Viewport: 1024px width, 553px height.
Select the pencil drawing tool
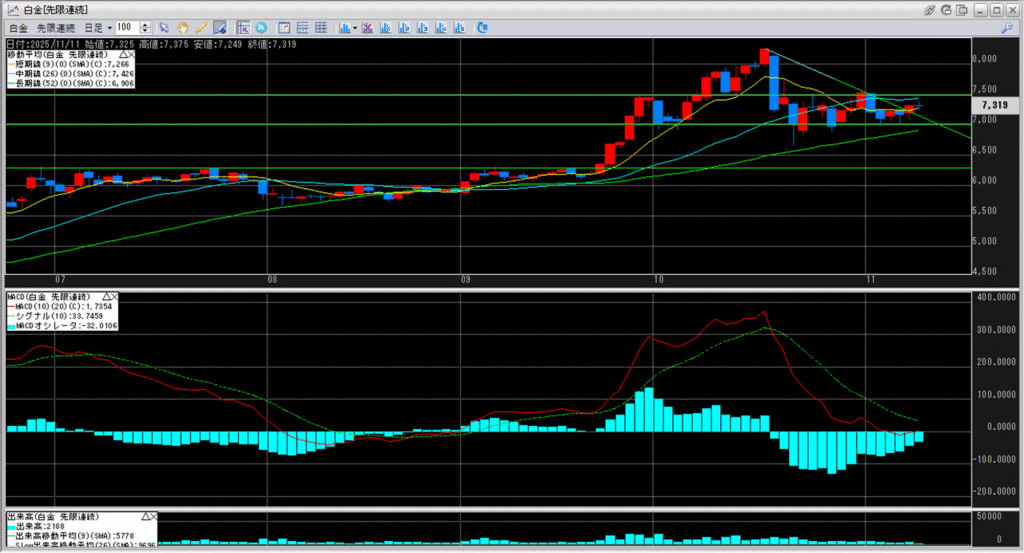(199, 27)
